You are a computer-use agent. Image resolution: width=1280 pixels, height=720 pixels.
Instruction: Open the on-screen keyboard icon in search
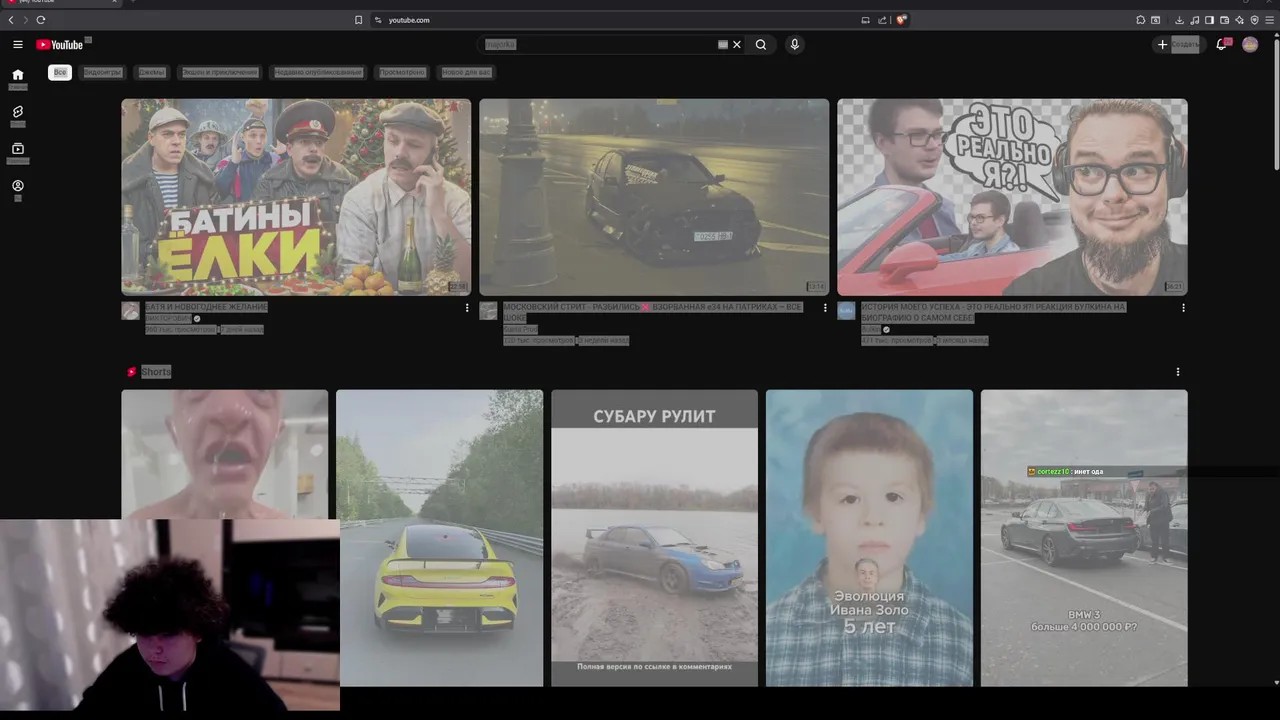722,44
